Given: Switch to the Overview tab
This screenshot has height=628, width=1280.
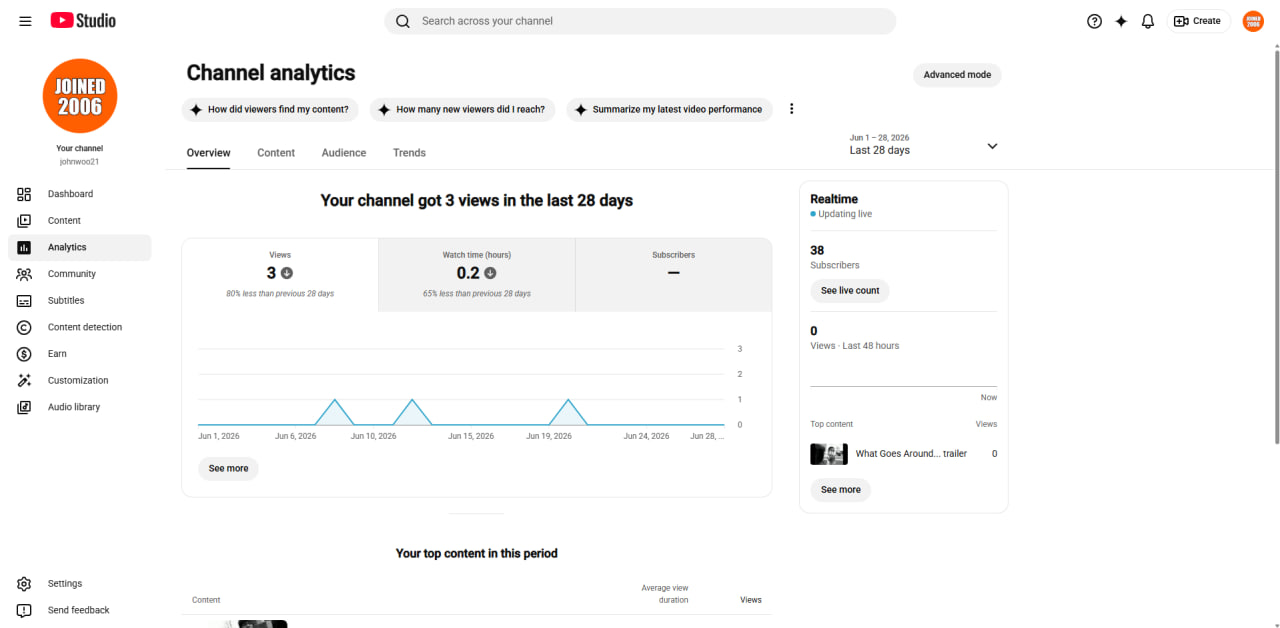Looking at the screenshot, I should point(208,153).
